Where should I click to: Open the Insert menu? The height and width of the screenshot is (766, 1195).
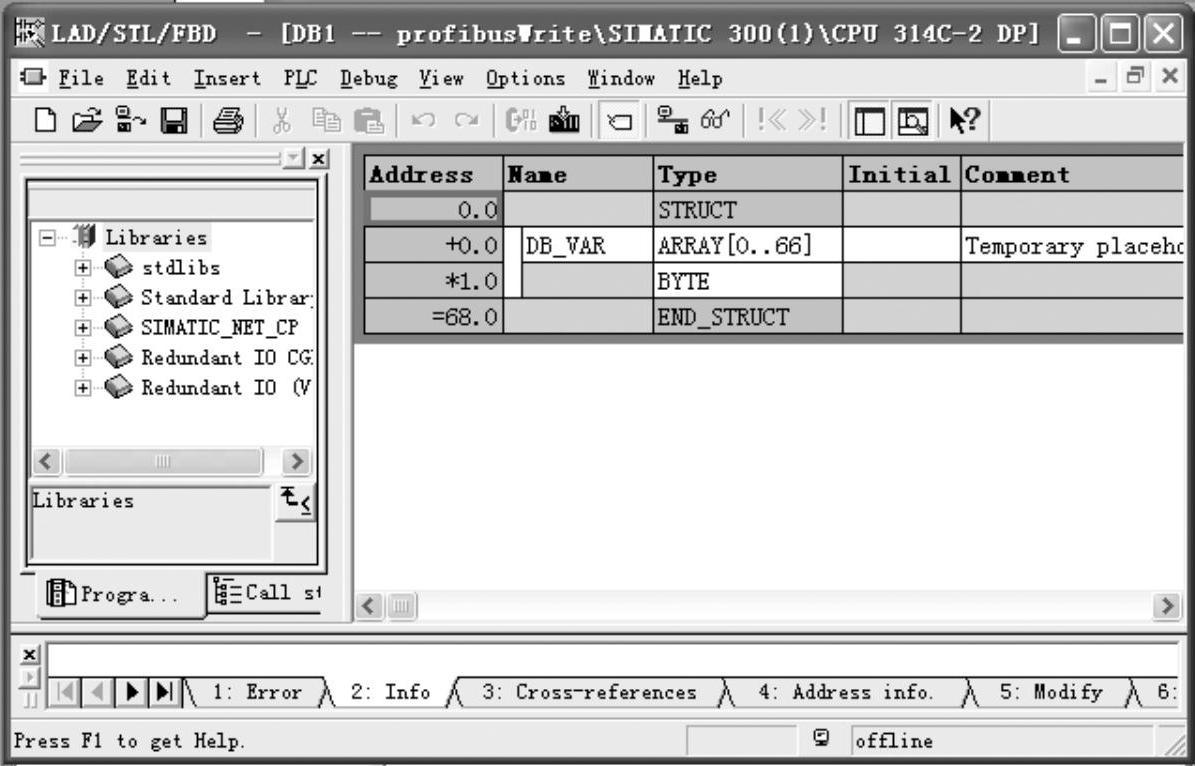[x=227, y=79]
